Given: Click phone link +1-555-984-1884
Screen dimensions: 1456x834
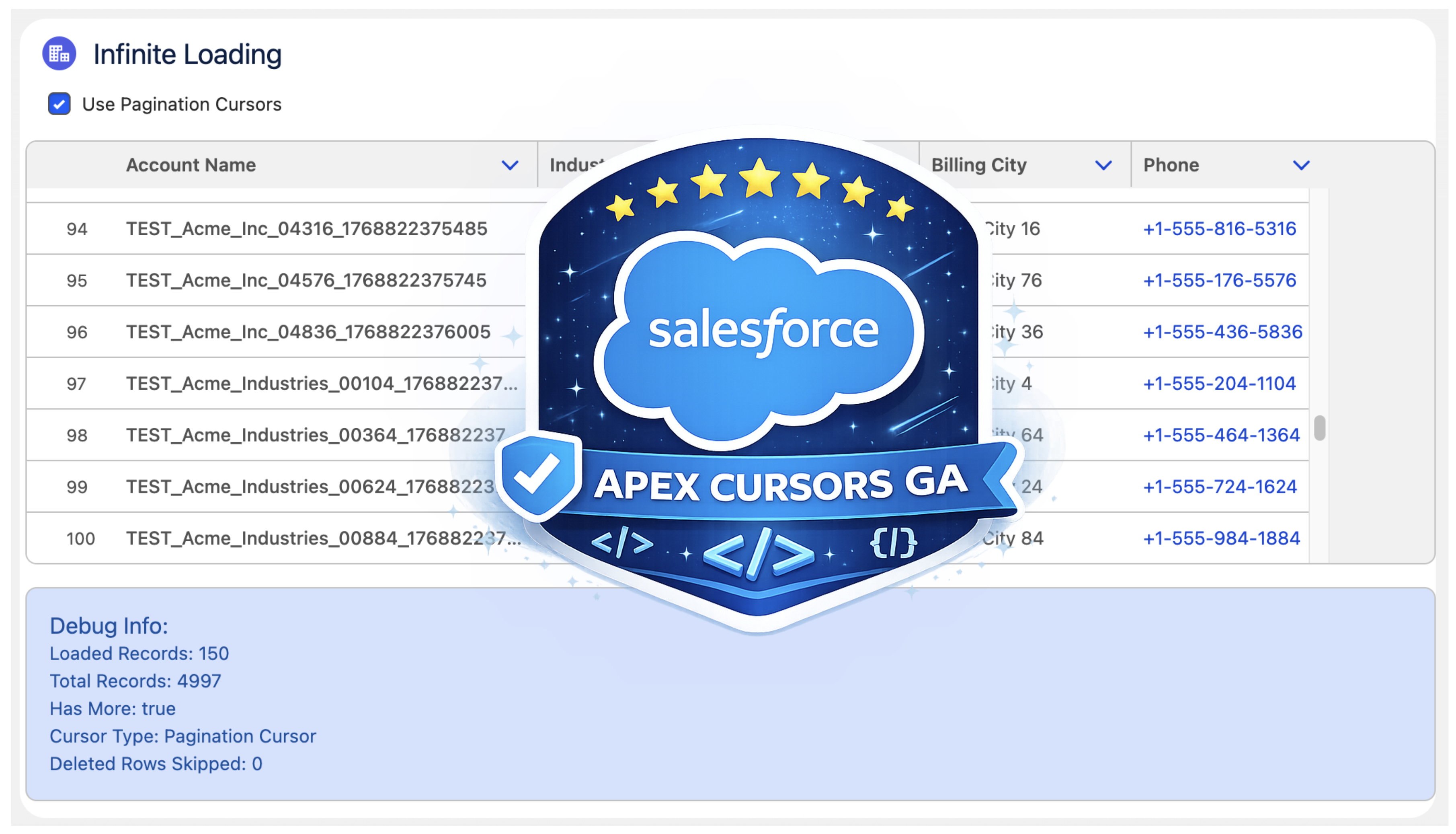Looking at the screenshot, I should 1221,538.
